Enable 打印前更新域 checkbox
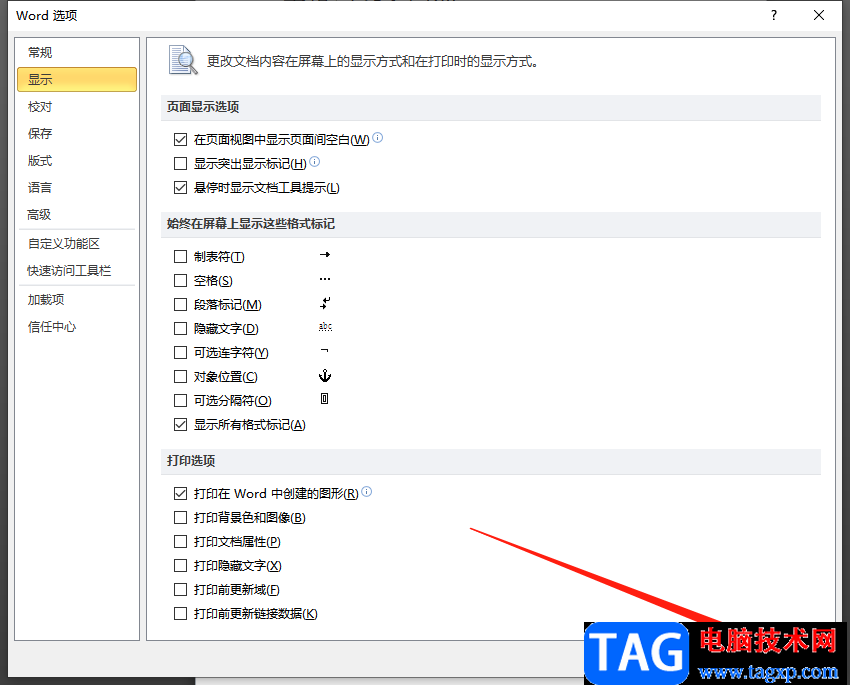Viewport: 850px width, 685px height. click(181, 590)
